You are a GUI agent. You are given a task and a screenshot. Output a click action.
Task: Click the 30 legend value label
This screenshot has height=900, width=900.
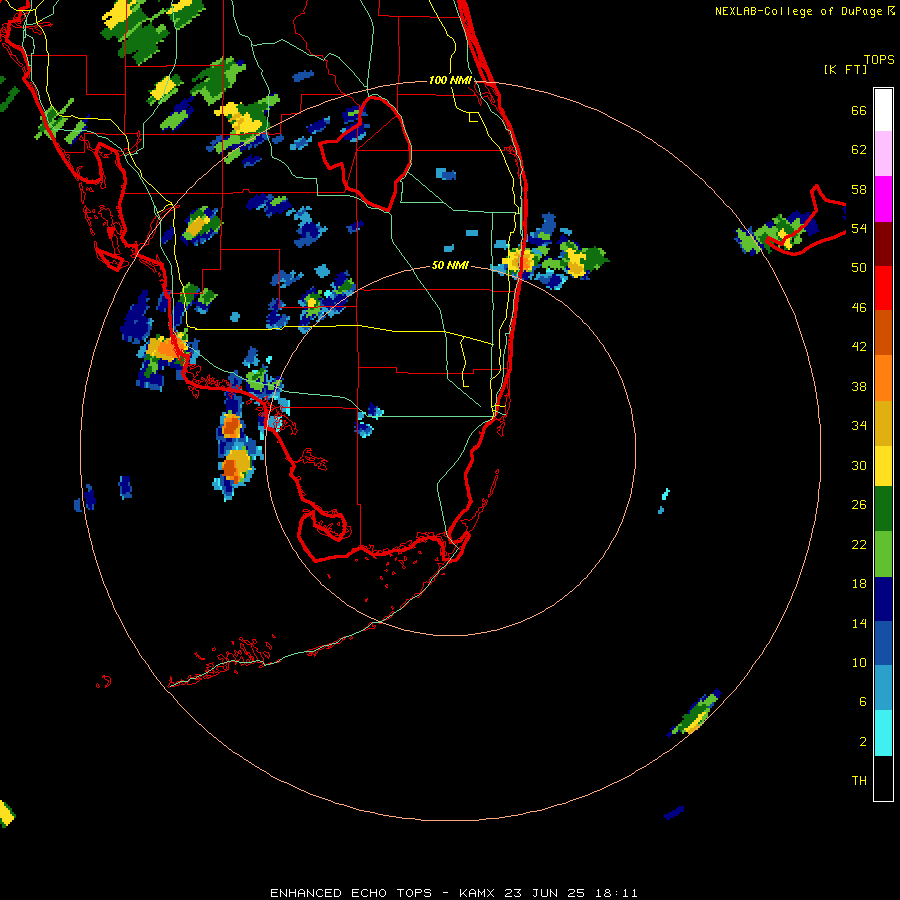(x=859, y=465)
